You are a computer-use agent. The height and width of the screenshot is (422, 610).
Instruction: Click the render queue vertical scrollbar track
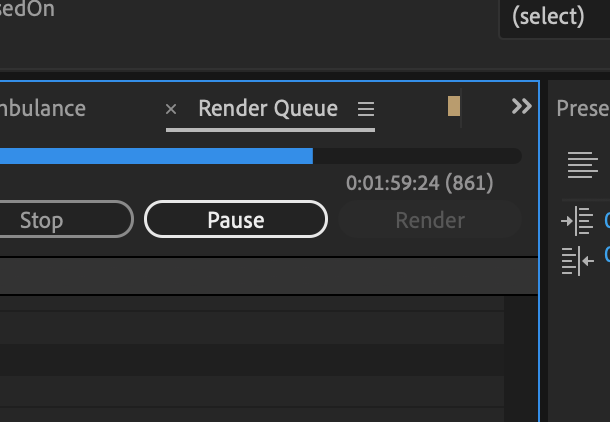(x=521, y=359)
